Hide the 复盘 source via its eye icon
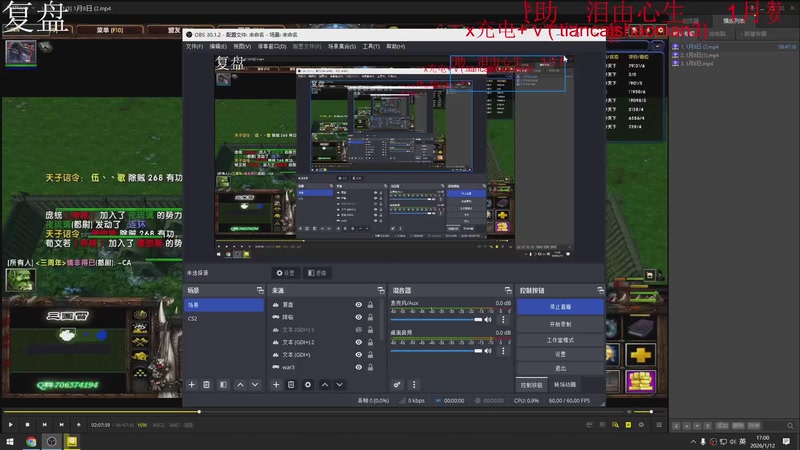The image size is (800, 450). (359, 305)
